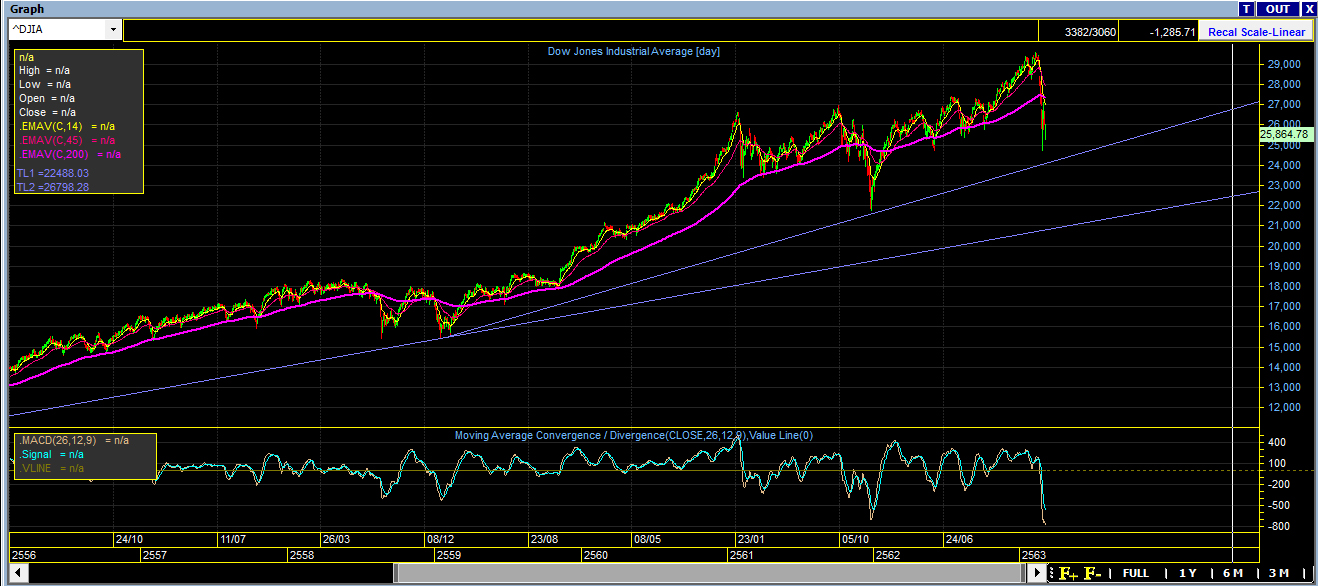Click the F+ zoom in icon

point(1068,574)
